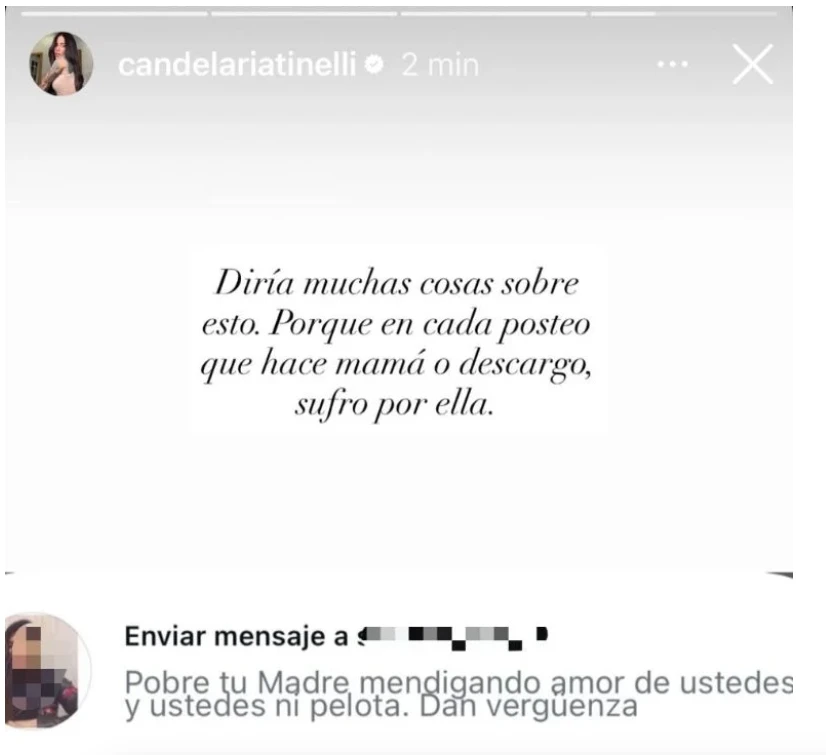The height and width of the screenshot is (755, 826).
Task: Jump to the third story progress segment
Action: (x=494, y=14)
